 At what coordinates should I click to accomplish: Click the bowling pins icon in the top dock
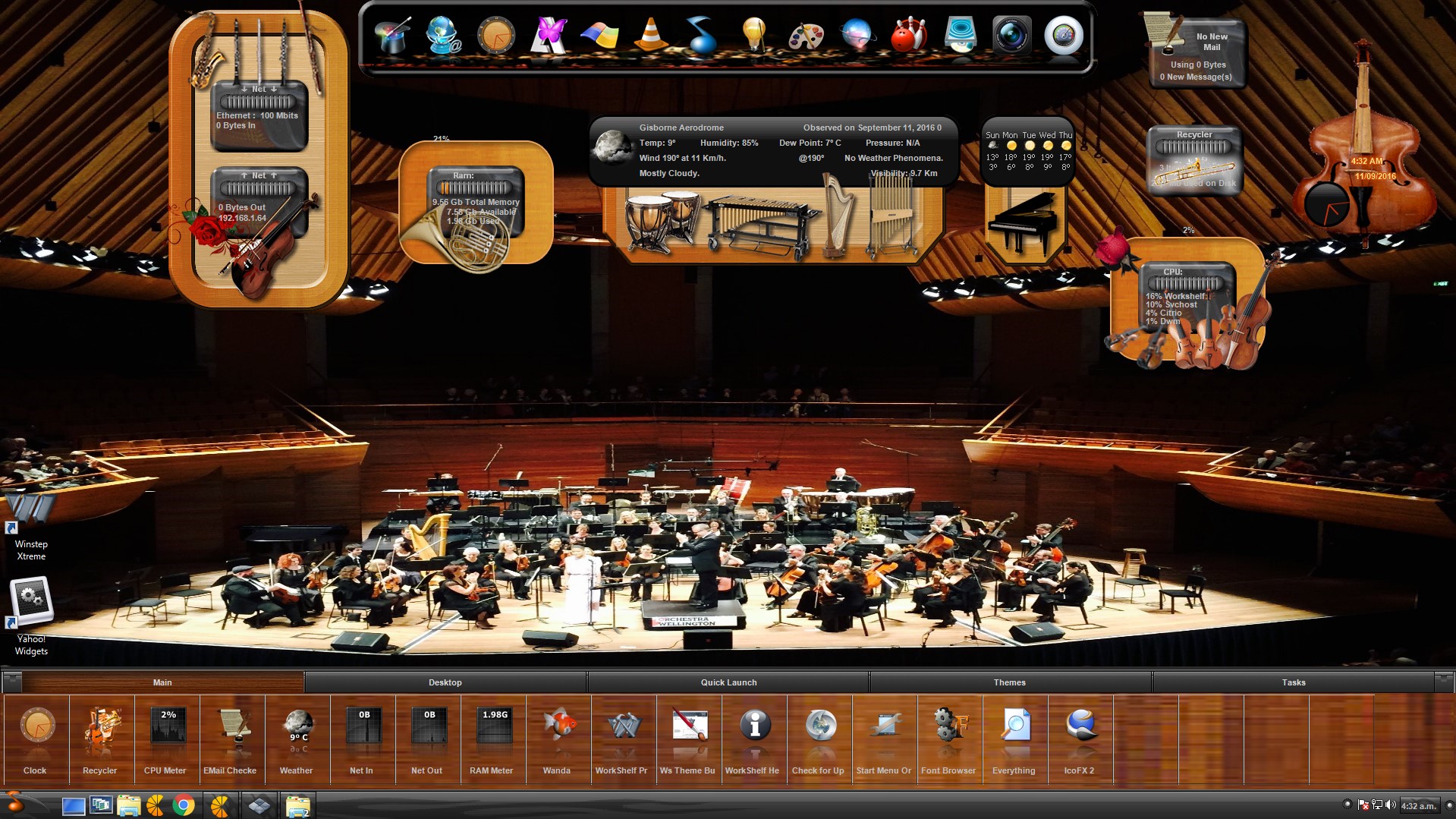click(x=908, y=36)
